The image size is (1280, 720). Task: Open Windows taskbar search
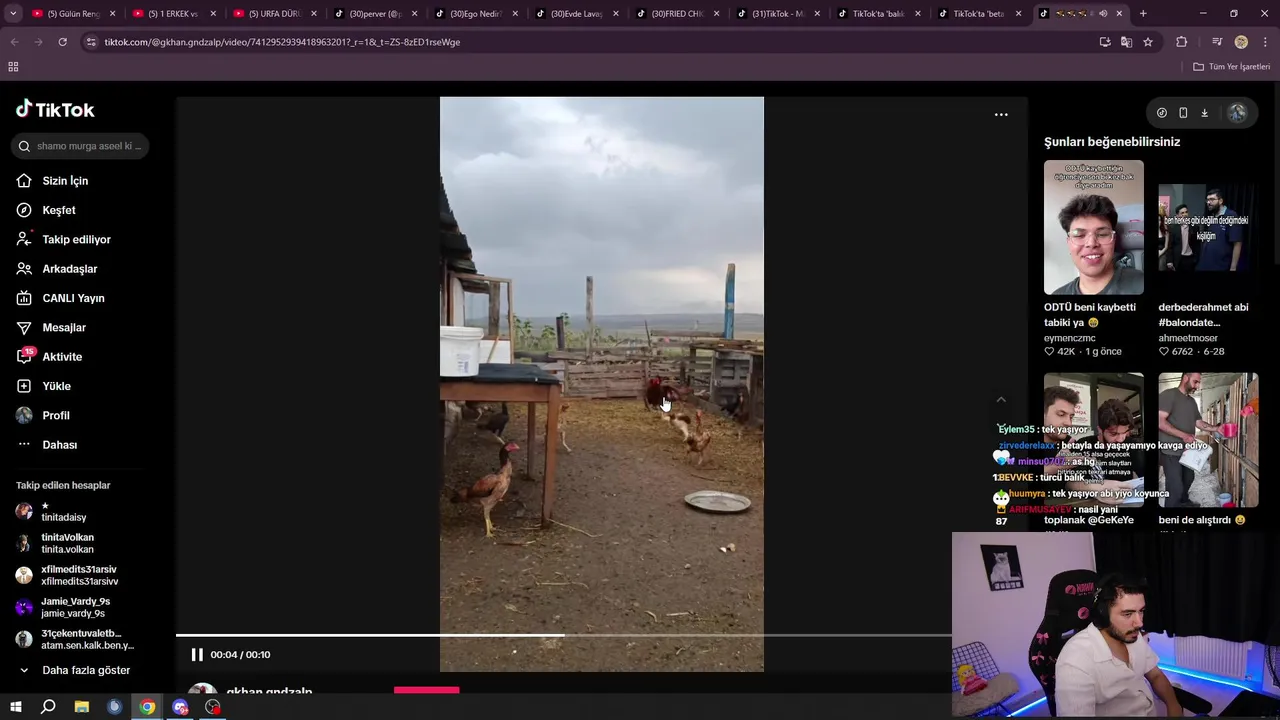pyautogui.click(x=48, y=707)
